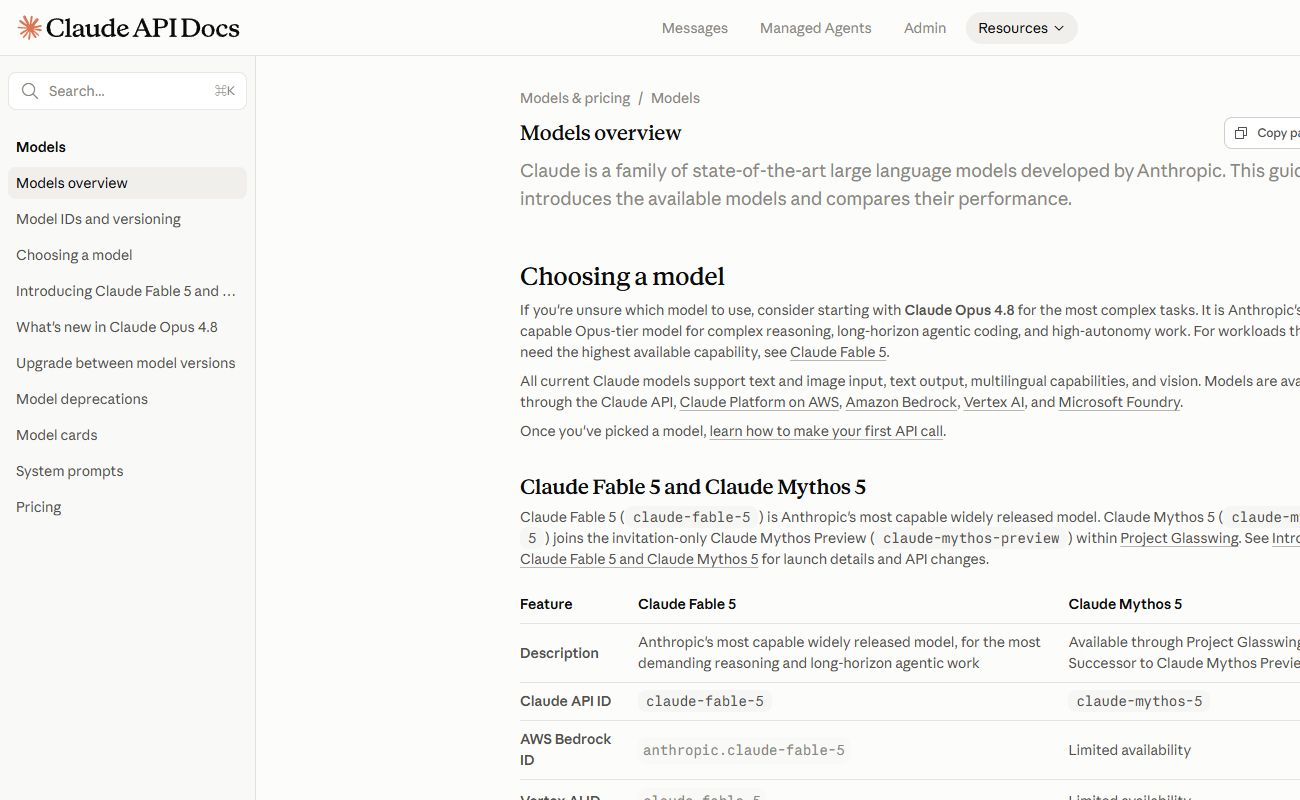Open the Project Glasswing link

tap(1179, 538)
